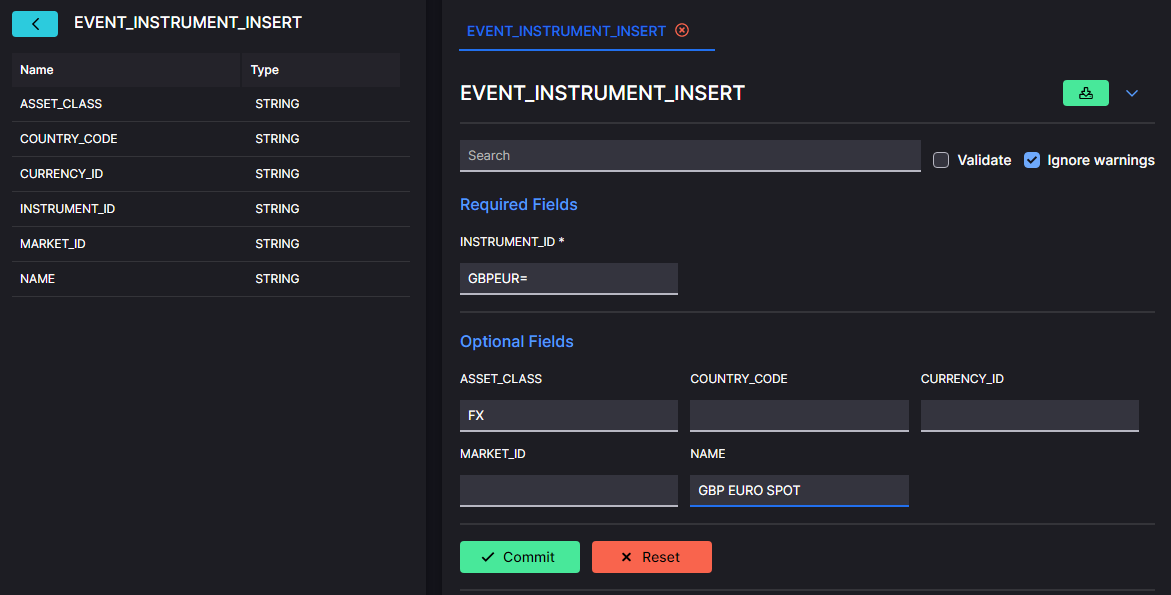Uncheck the Ignore warnings checkbox
The image size is (1171, 595).
click(1032, 160)
